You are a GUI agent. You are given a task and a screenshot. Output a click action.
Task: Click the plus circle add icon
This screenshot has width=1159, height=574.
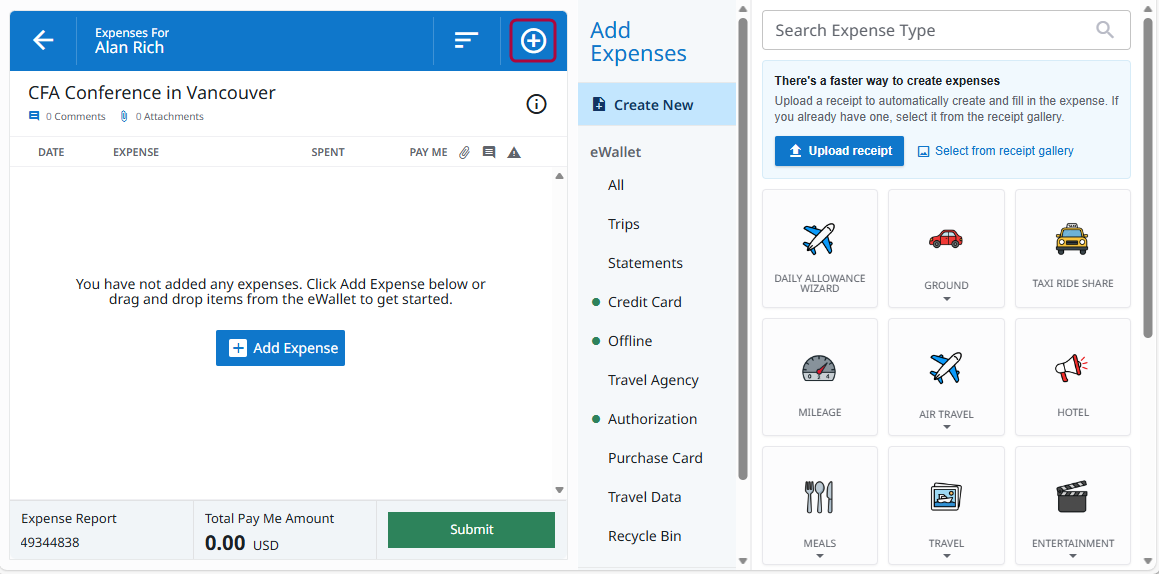point(533,40)
